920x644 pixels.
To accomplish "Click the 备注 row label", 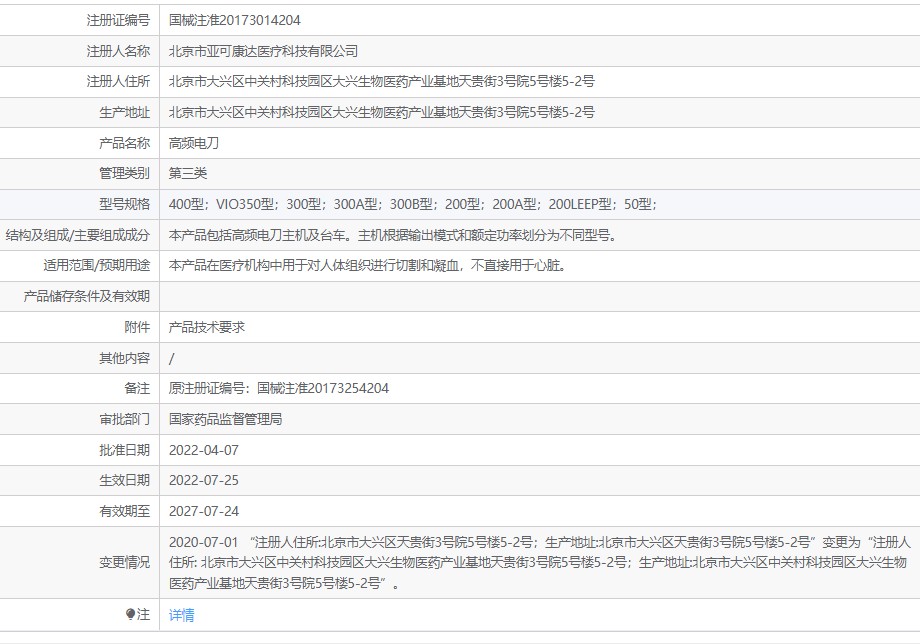I will (x=137, y=388).
